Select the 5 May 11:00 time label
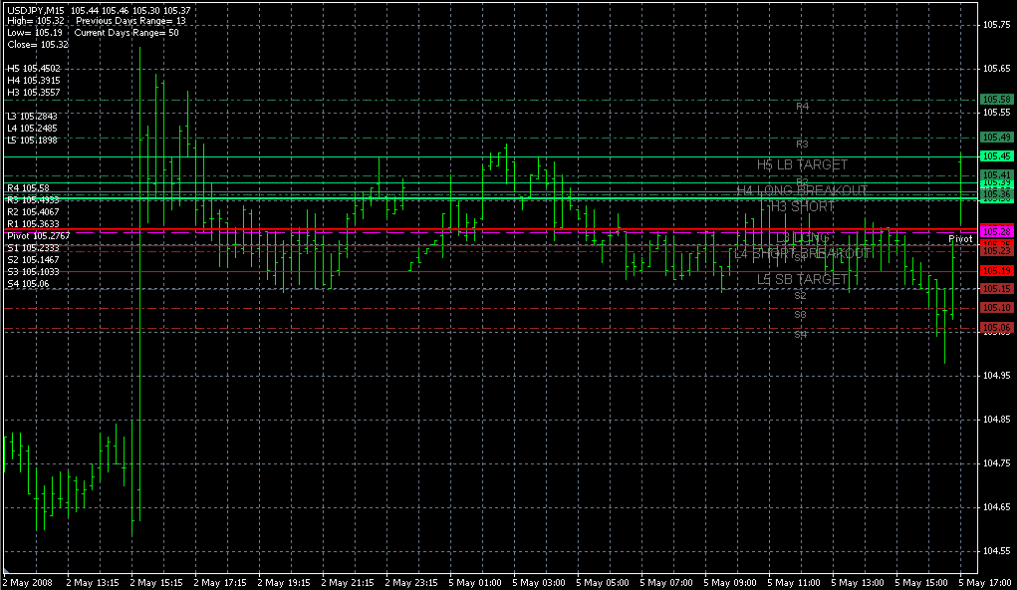The image size is (1017, 590). (794, 582)
